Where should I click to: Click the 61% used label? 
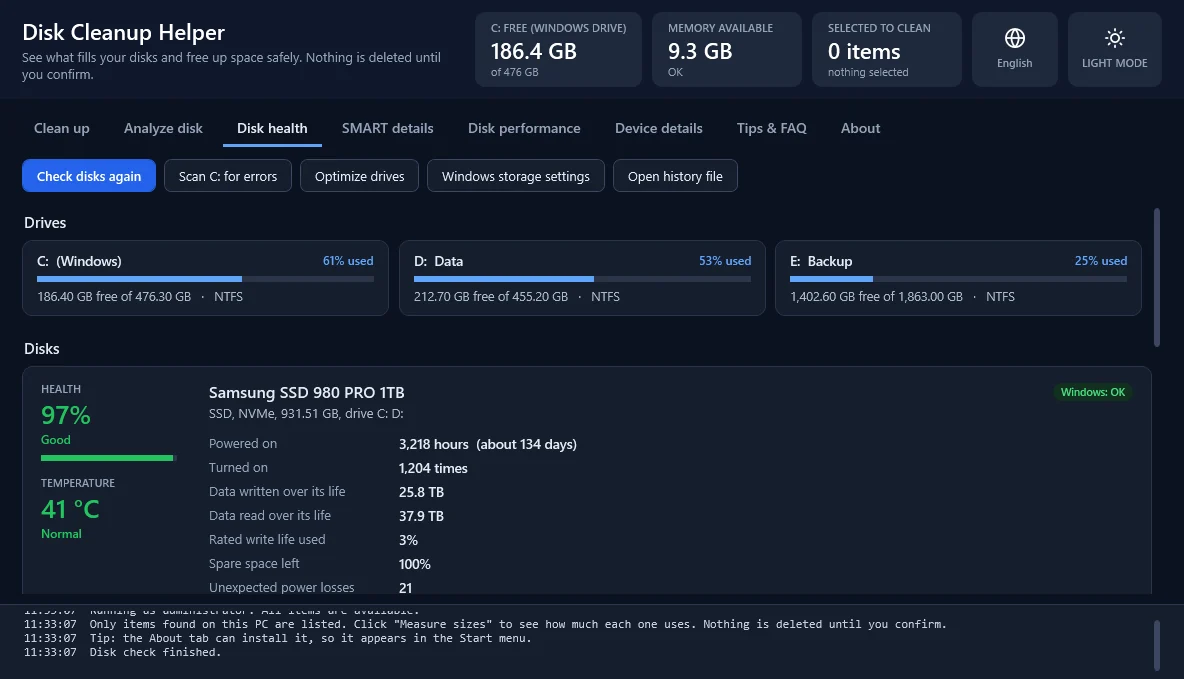point(348,261)
